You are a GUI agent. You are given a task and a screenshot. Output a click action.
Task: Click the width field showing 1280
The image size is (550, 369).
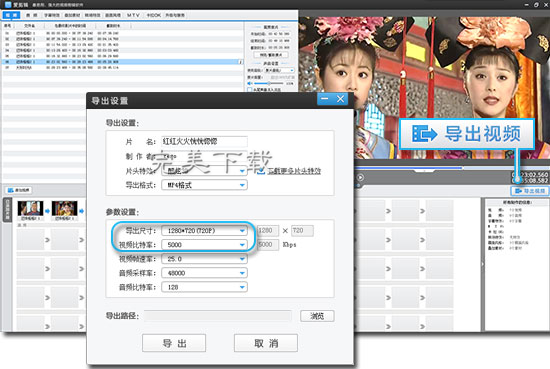[268, 230]
